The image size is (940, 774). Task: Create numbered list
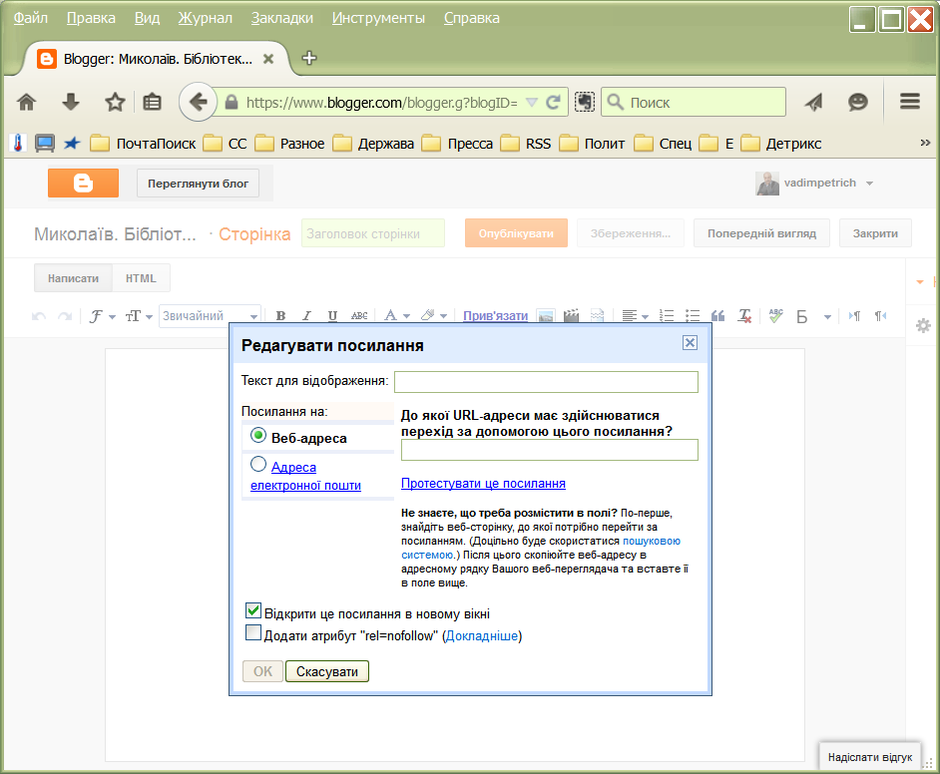(x=666, y=316)
